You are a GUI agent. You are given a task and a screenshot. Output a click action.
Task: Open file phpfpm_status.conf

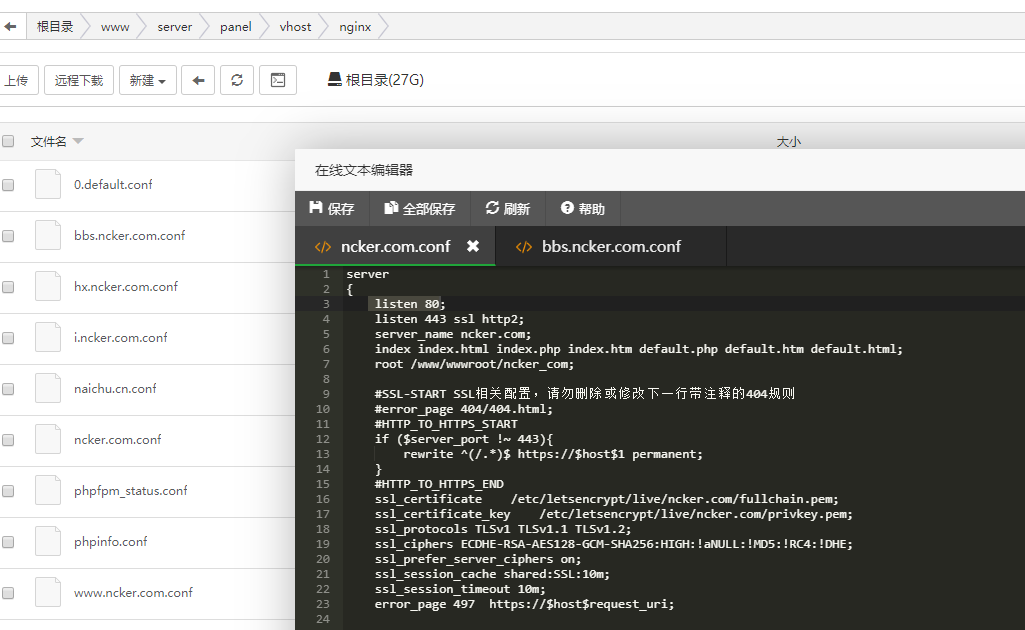[131, 490]
